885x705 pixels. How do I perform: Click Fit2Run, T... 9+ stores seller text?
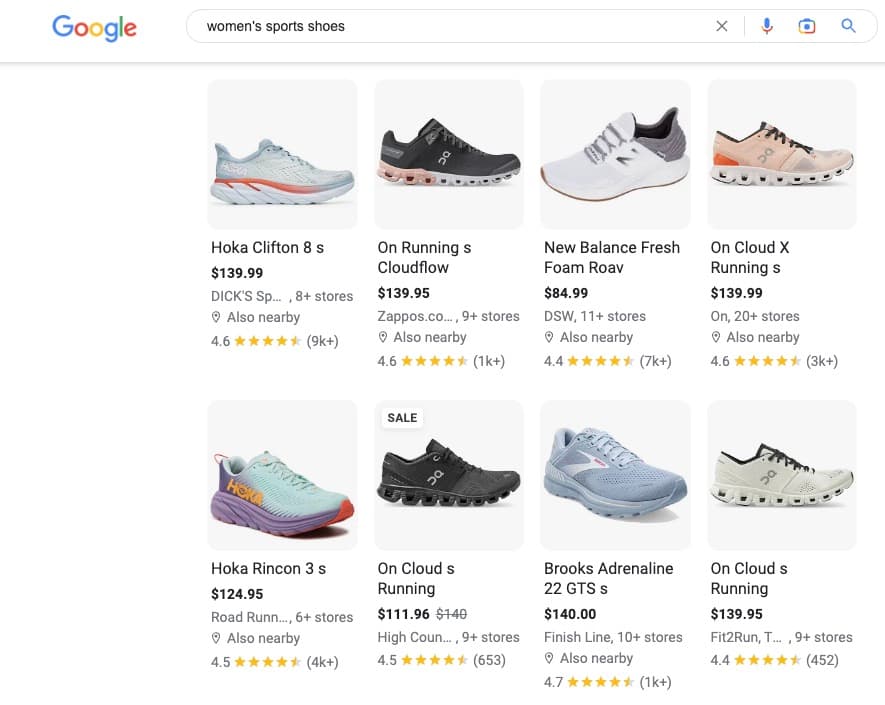coord(781,637)
